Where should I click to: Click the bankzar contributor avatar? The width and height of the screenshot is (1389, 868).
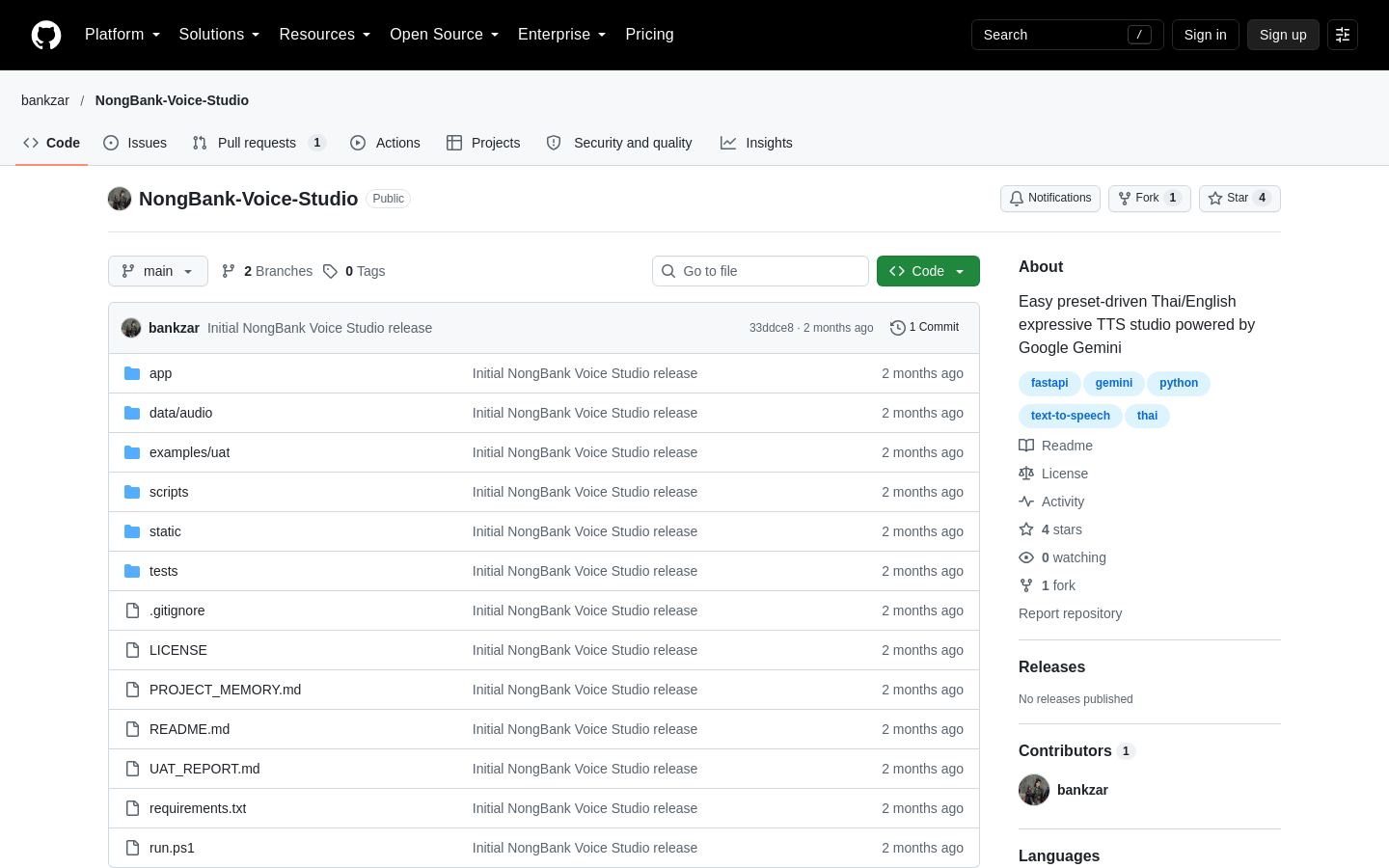click(x=1034, y=790)
